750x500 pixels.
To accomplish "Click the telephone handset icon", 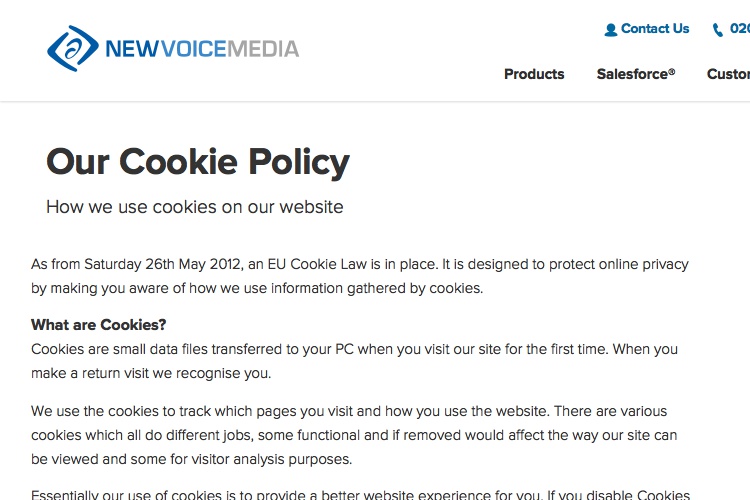I will (x=717, y=30).
